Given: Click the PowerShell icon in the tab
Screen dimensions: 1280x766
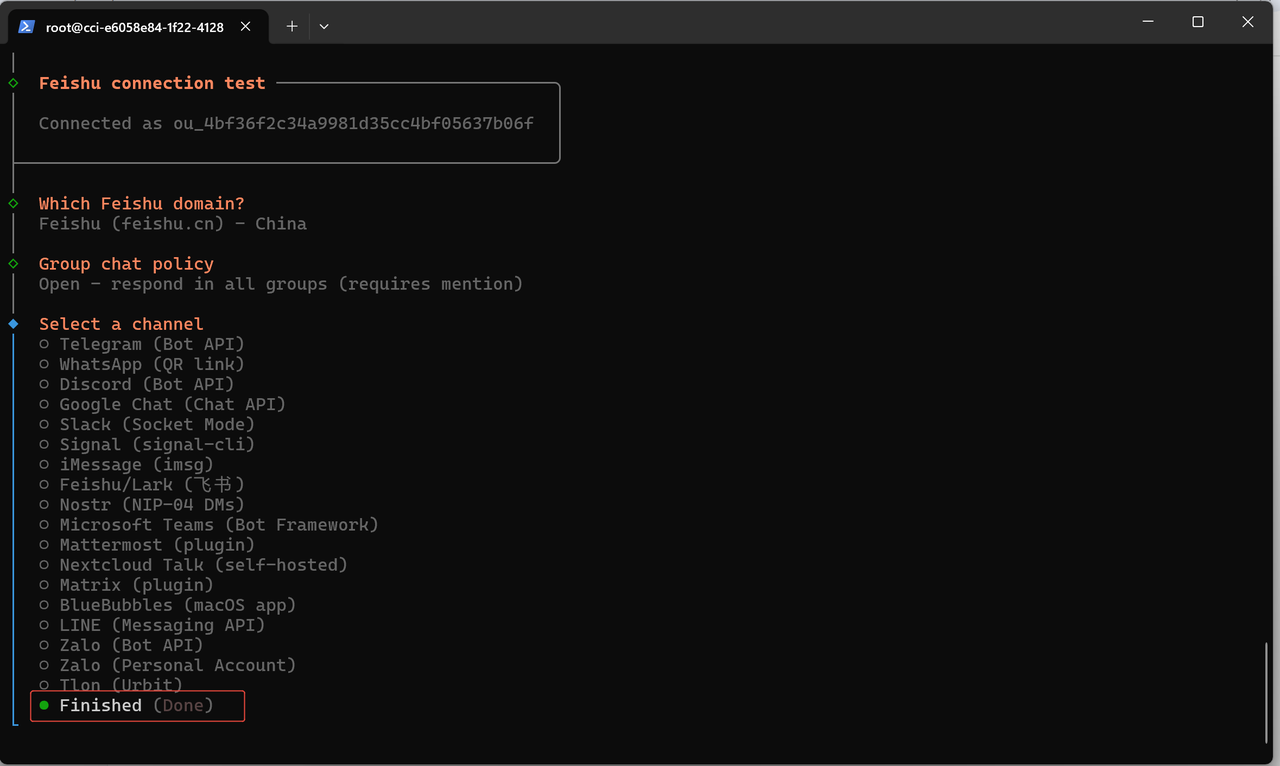Looking at the screenshot, I should pos(27,27).
